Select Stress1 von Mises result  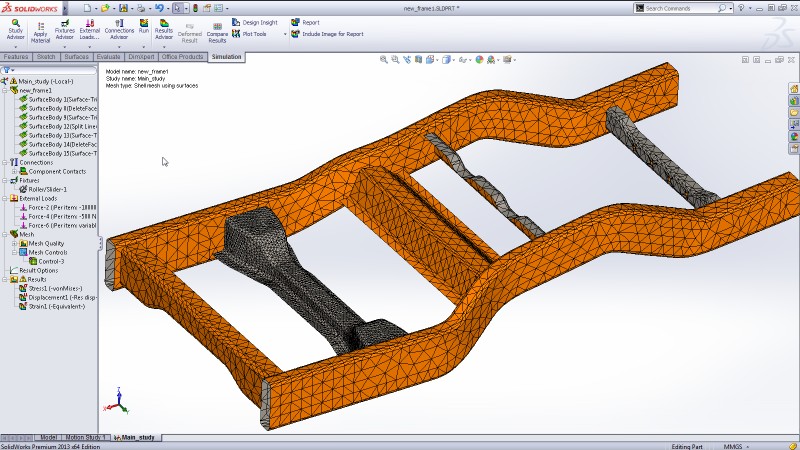[56, 288]
